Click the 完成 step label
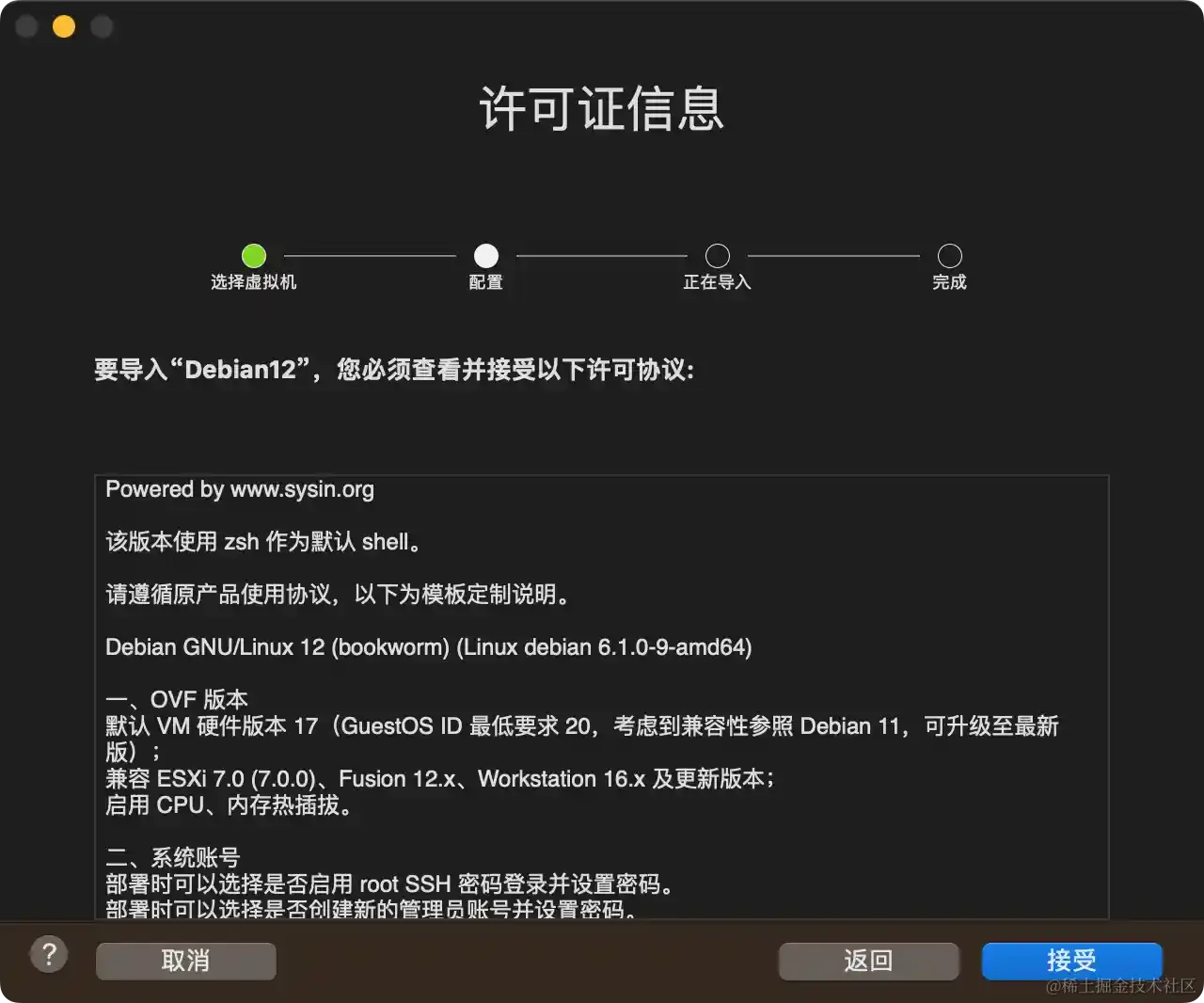The width and height of the screenshot is (1204, 1003). point(950,282)
